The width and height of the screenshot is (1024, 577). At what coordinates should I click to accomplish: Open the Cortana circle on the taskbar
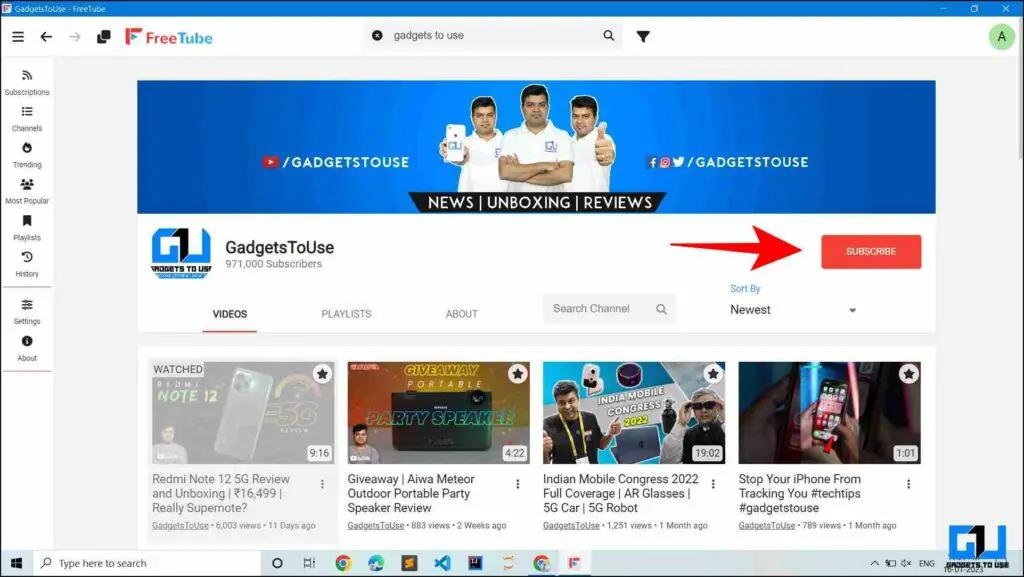pos(277,563)
